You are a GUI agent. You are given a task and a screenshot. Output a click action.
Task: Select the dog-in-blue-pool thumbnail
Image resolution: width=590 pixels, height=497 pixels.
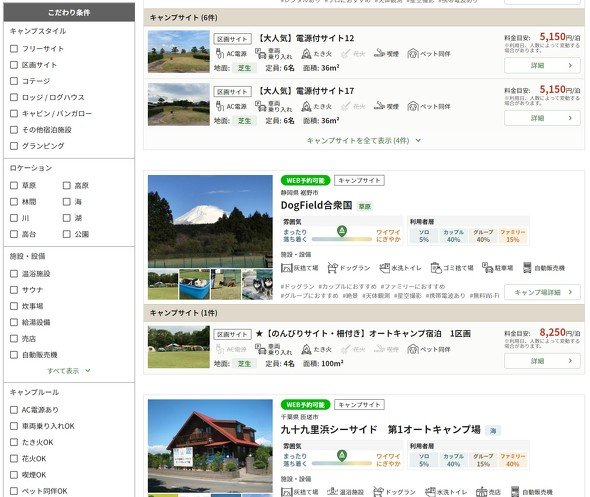coord(195,284)
